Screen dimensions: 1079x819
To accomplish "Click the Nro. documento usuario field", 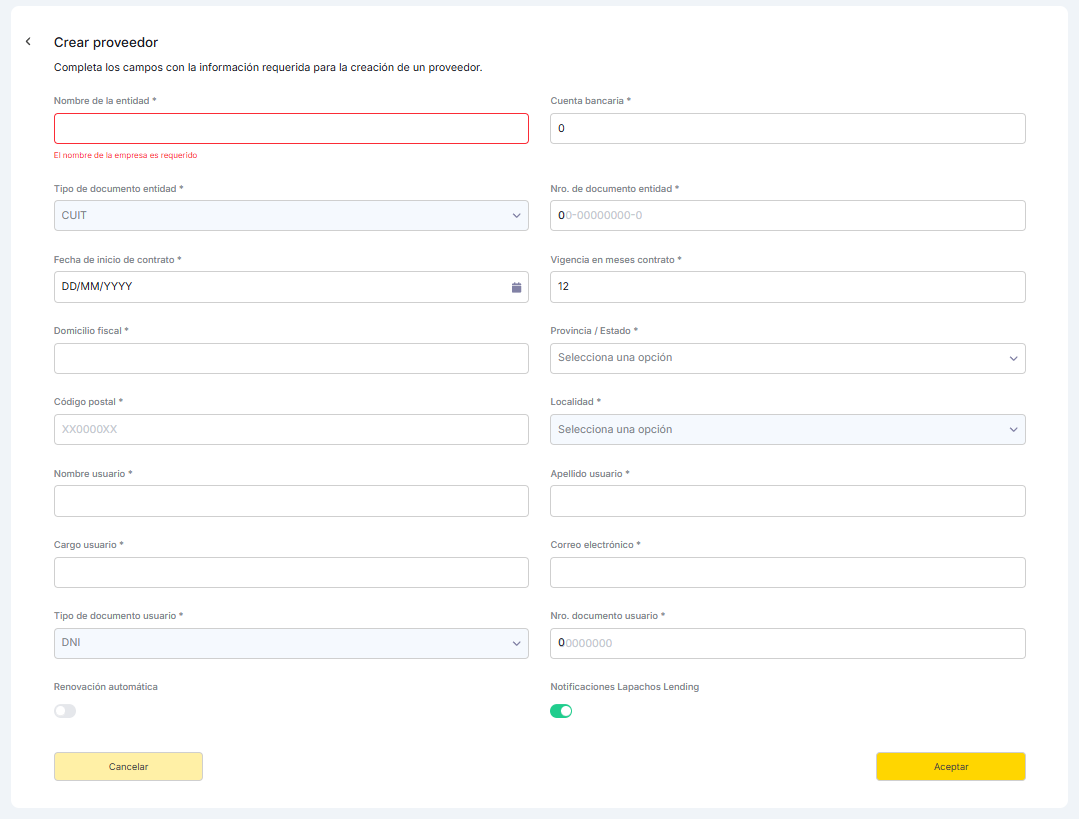I will coord(787,643).
